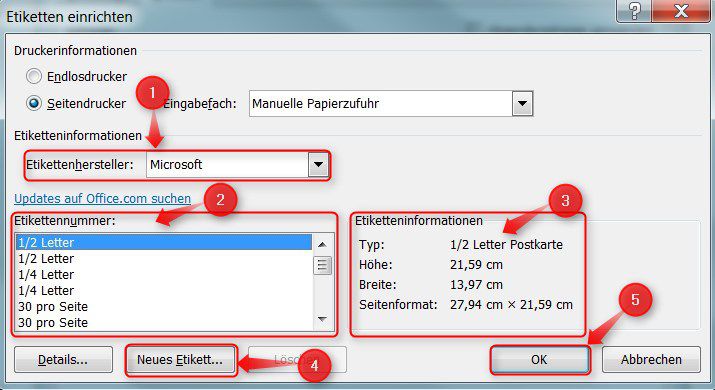
Task: Open the Etikettenhersteller dropdown arrow
Action: (x=318, y=165)
